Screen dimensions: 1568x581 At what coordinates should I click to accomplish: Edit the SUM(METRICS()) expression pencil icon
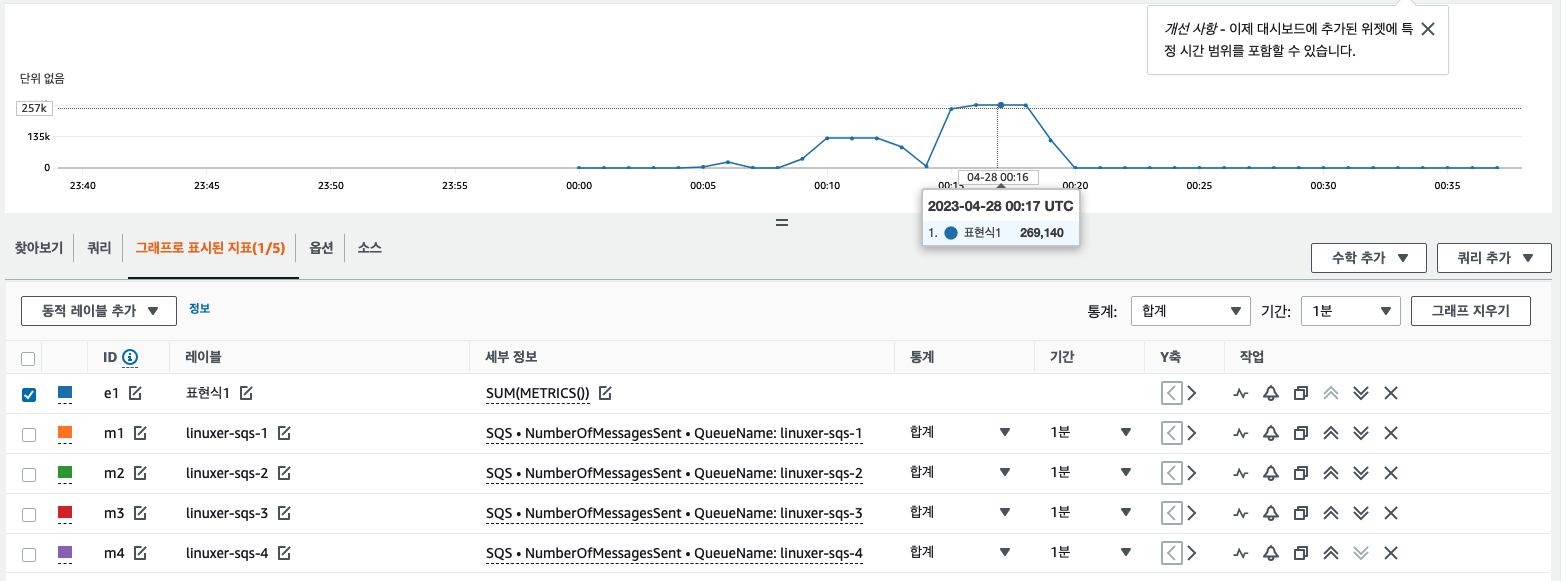click(605, 393)
